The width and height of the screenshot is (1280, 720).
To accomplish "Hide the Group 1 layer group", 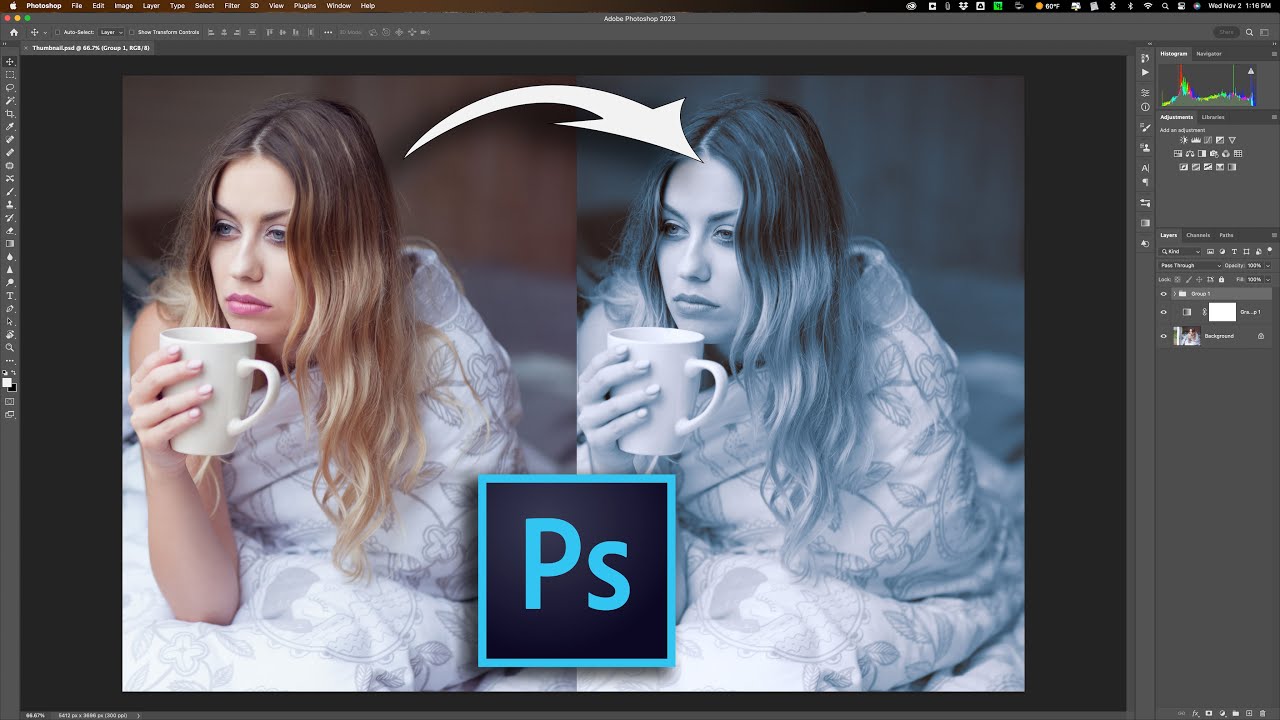I will coord(1163,294).
